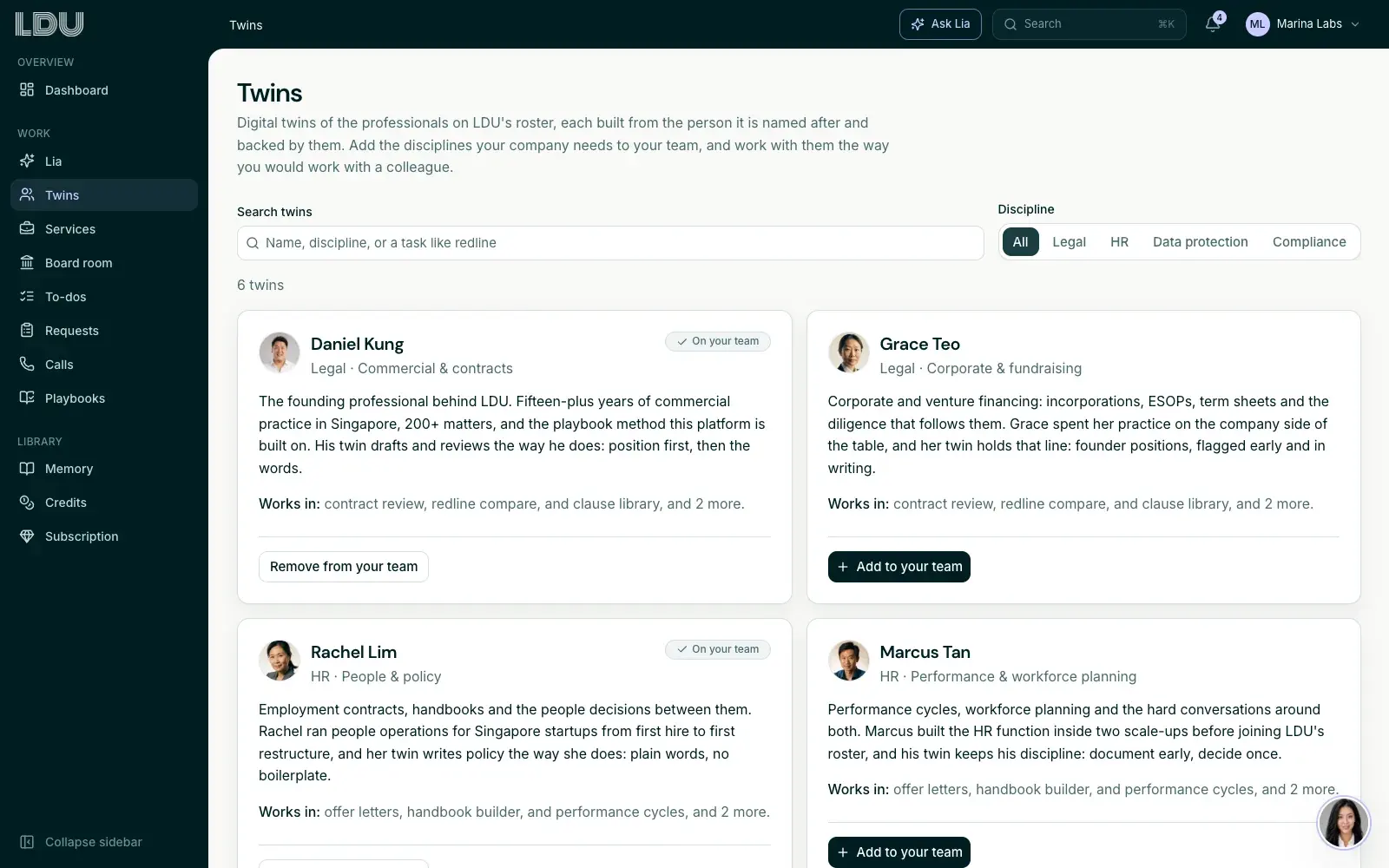
Task: Click into the Search twins field
Action: [x=610, y=243]
